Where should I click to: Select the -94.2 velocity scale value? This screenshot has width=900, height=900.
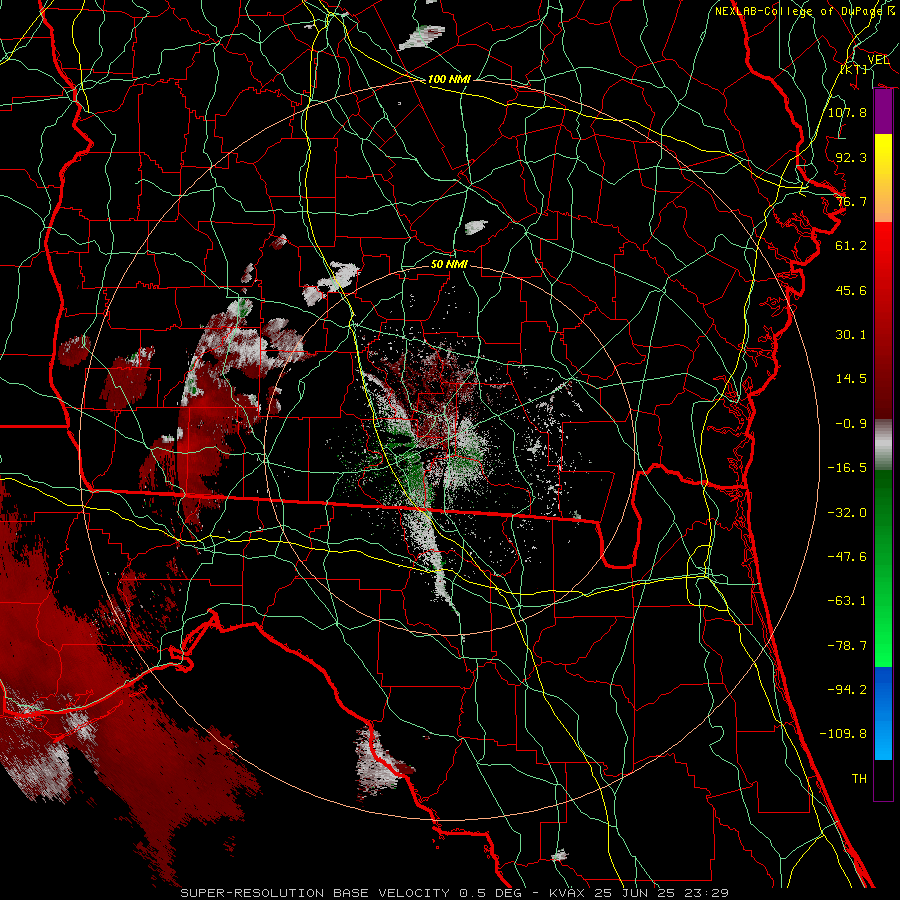click(x=847, y=689)
